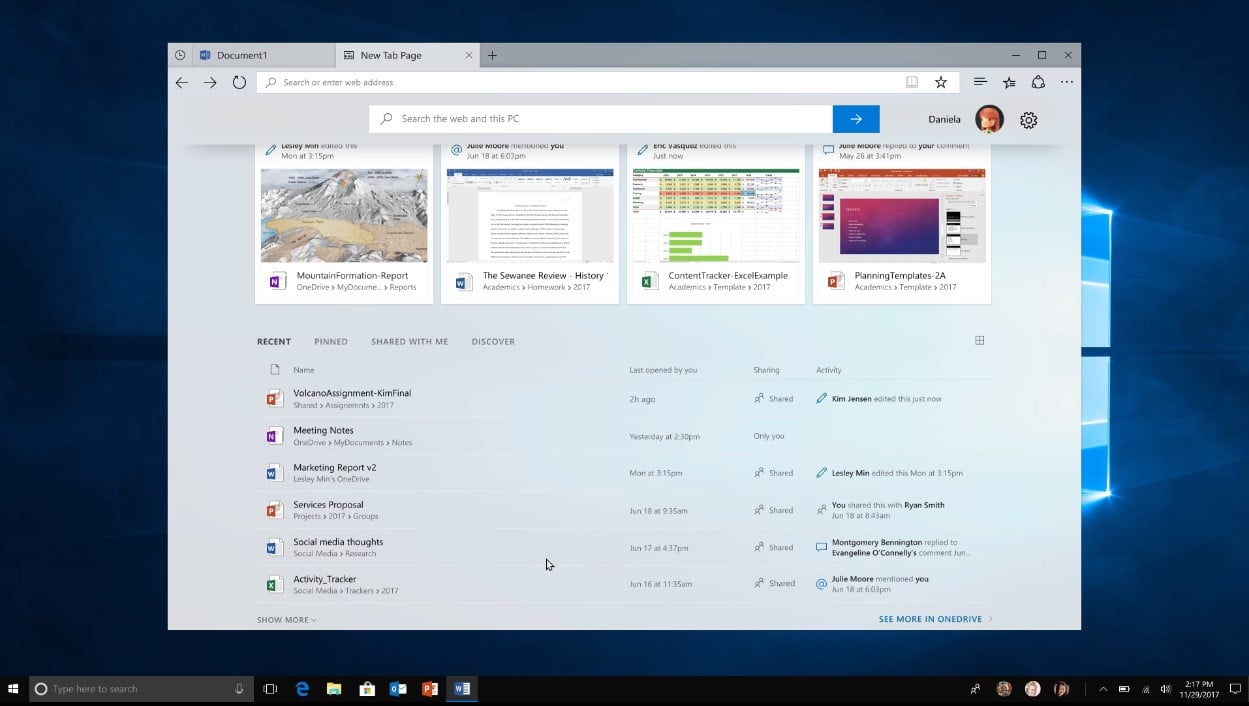Open Daniela's profile avatar
1249x706 pixels.
pos(989,120)
